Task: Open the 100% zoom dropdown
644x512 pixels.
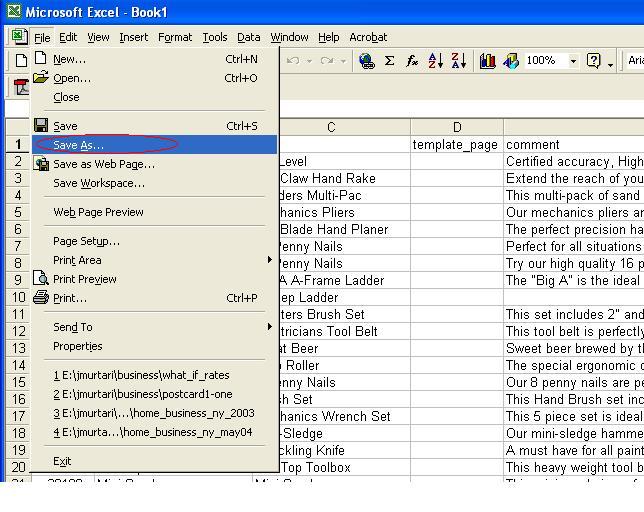Action: pos(573,61)
